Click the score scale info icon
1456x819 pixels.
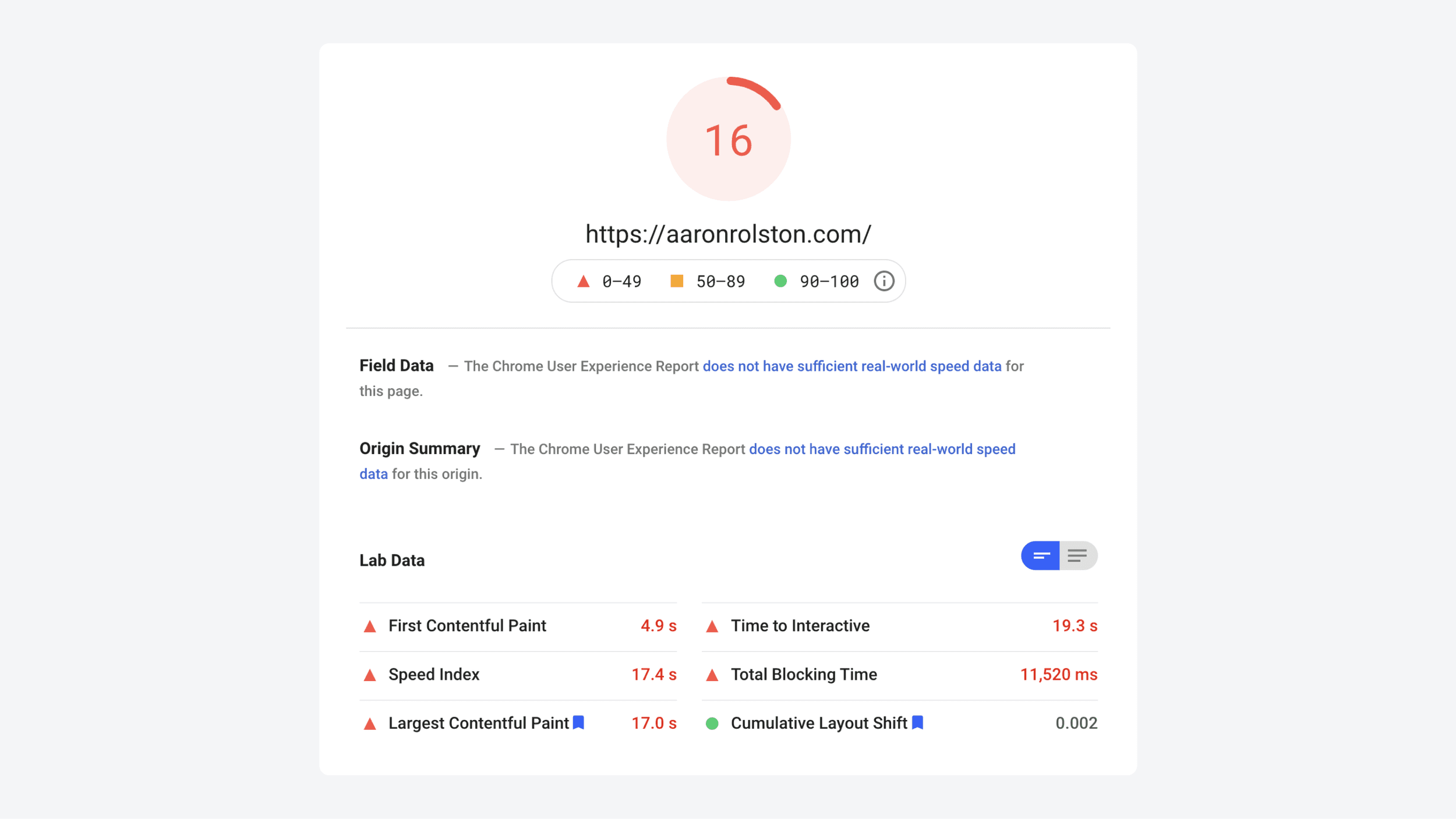(884, 281)
